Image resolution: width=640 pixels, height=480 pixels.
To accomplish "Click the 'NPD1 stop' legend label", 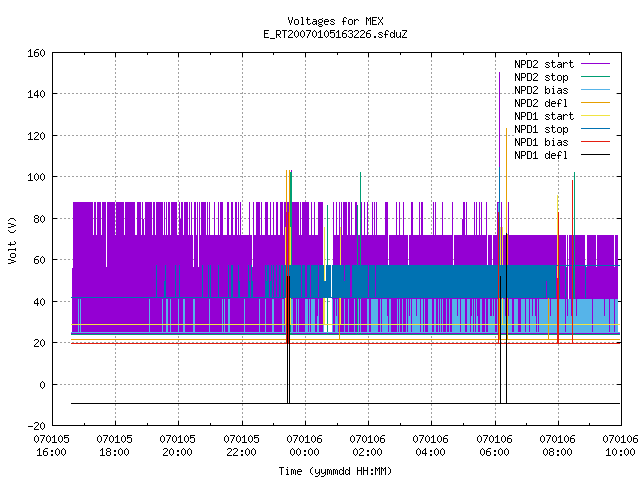I will [x=541, y=129].
